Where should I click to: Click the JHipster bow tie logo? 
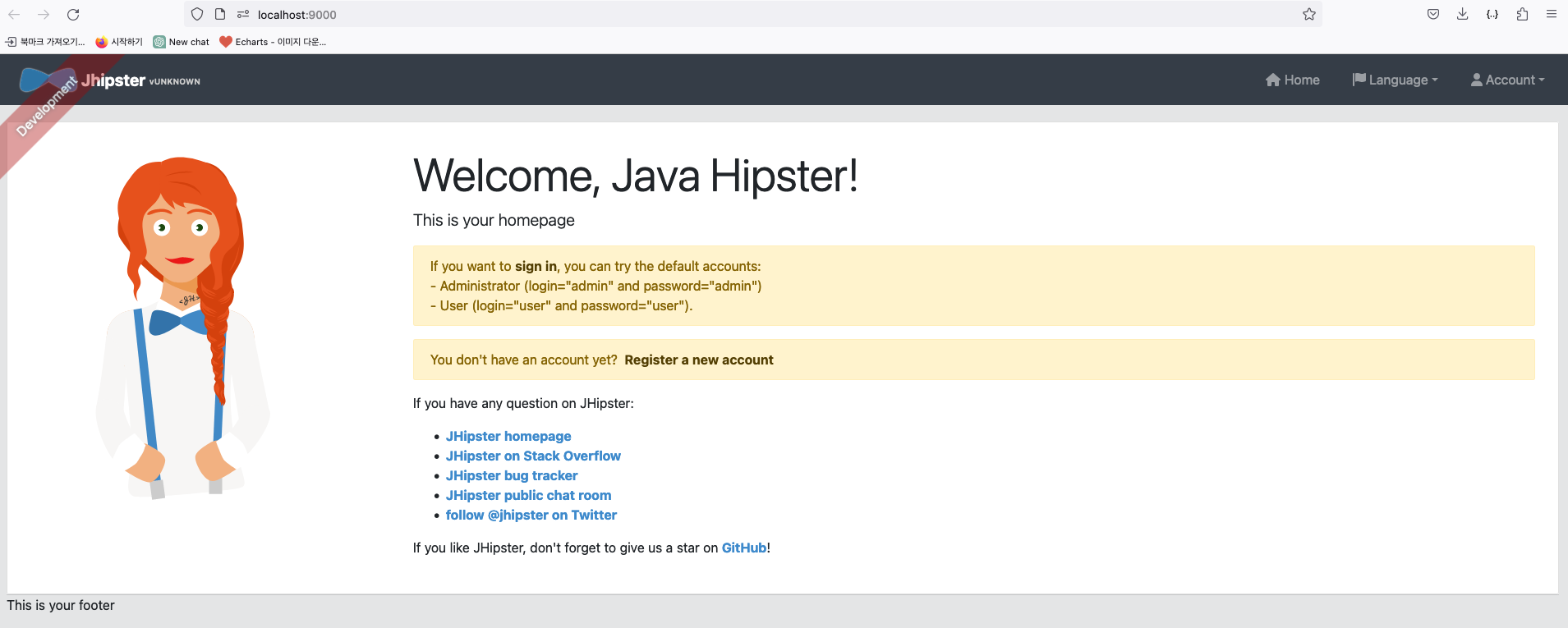click(48, 80)
